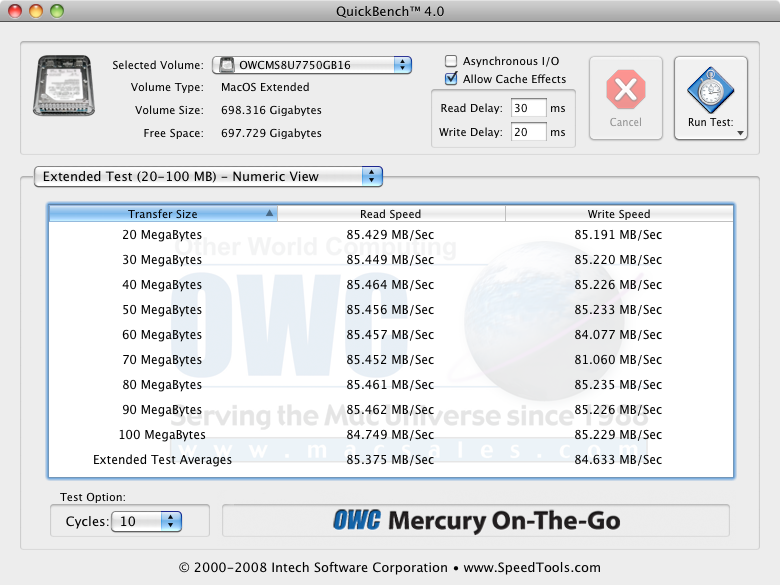Click the MacOS Extended volume type
Screen dimensions: 780x585
click(265, 87)
